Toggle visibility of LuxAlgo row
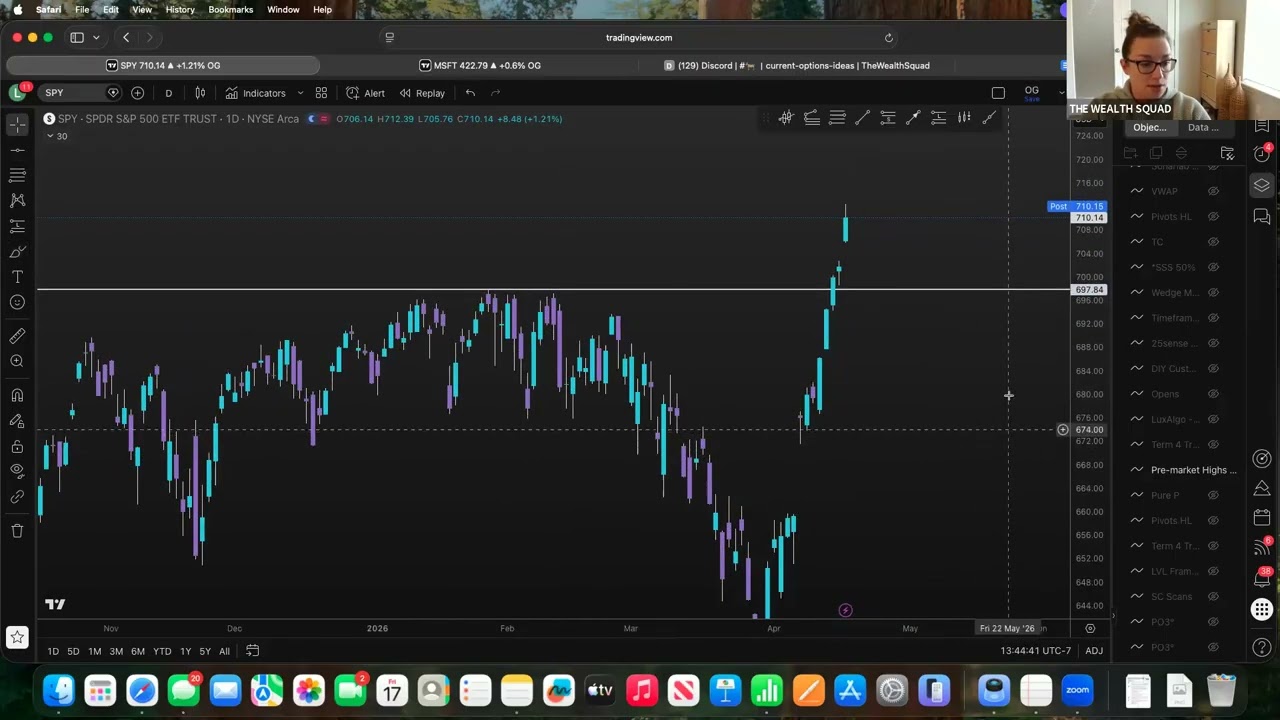1280x720 pixels. pos(1213,419)
